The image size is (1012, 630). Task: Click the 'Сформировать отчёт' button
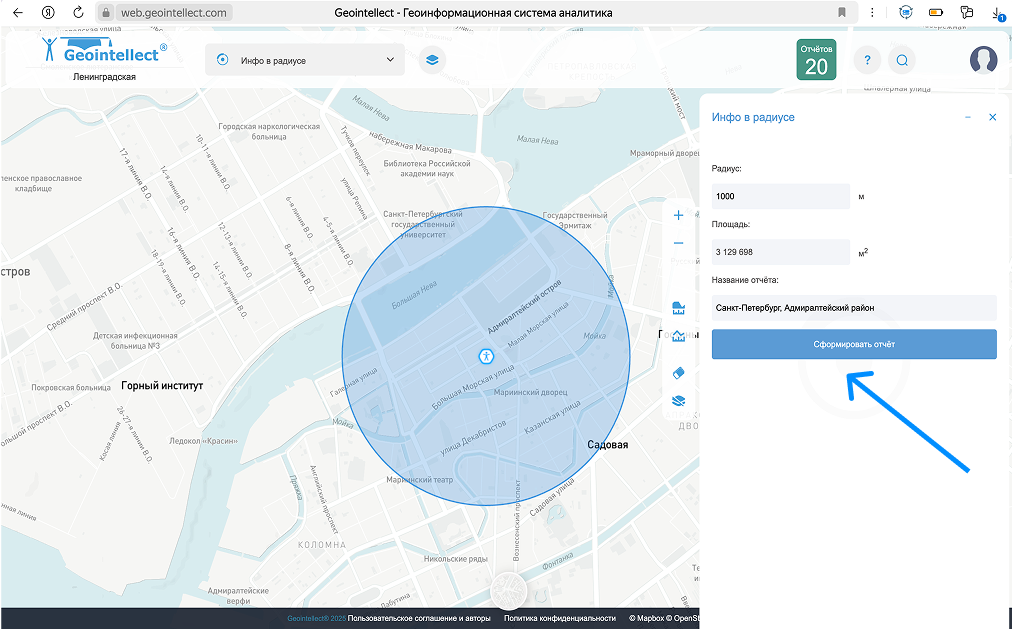click(x=854, y=344)
